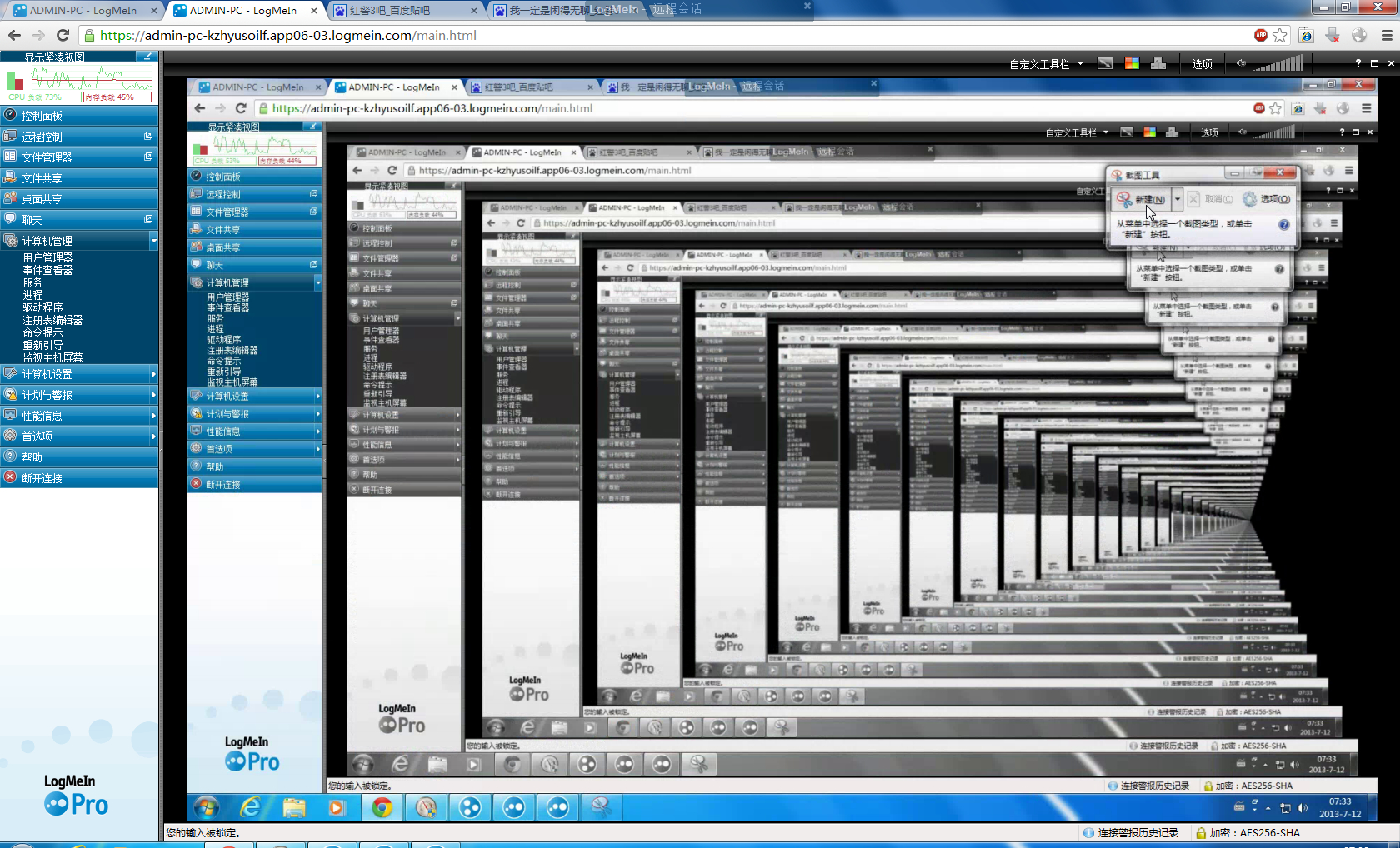
Task: Open Windows Media Player in remote taskbar
Action: 337,807
